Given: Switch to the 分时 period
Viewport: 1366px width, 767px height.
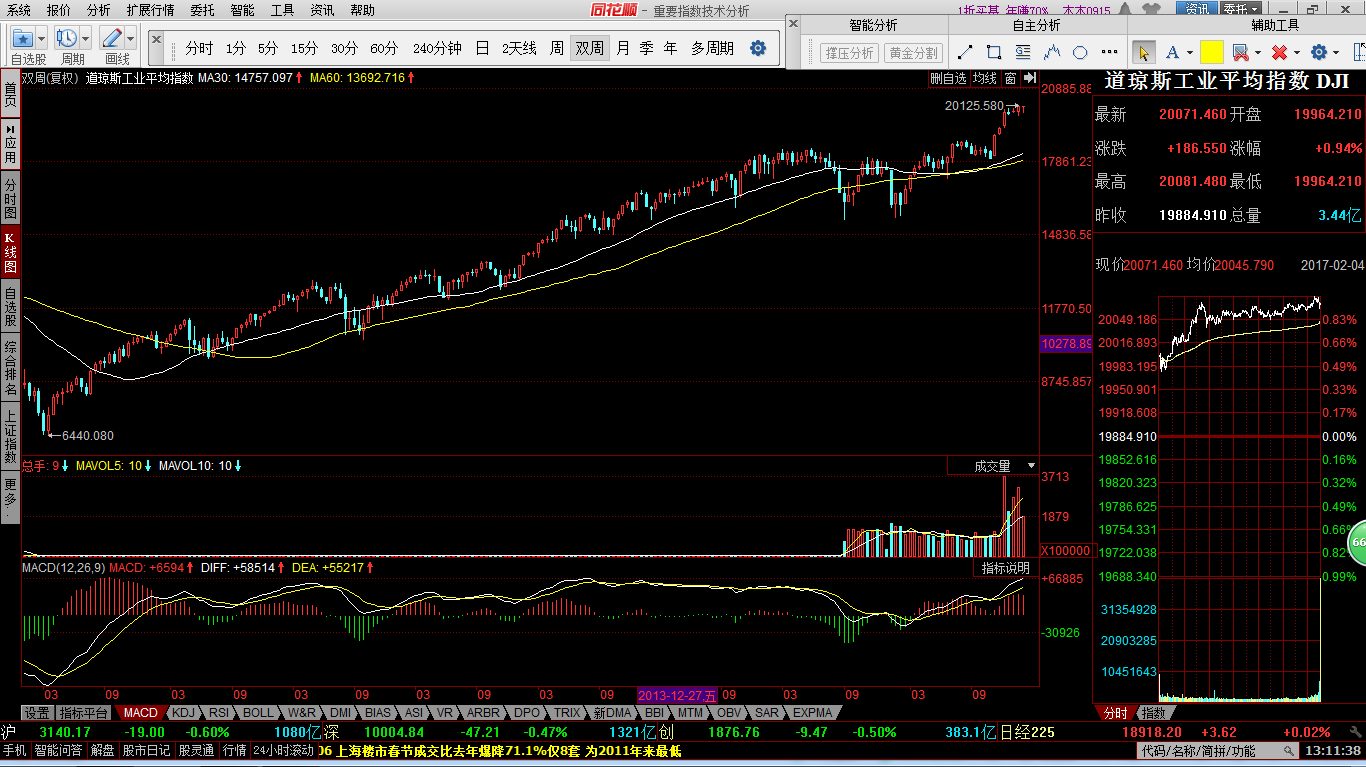Looking at the screenshot, I should point(199,48).
